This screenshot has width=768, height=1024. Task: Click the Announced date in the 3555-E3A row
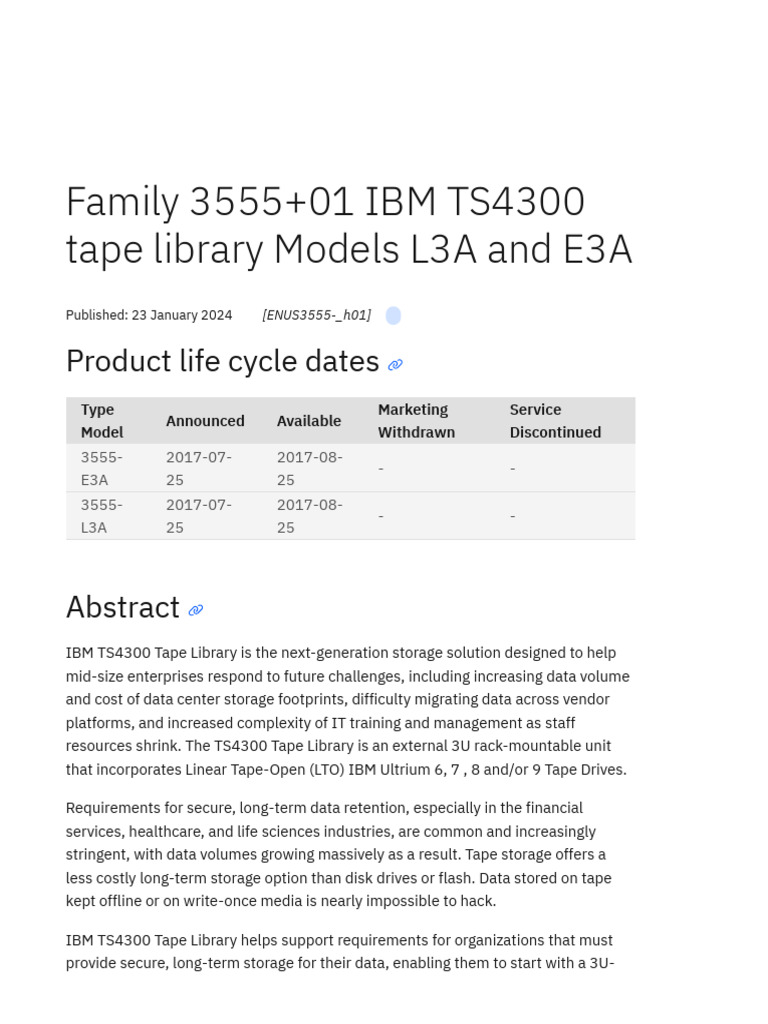(199, 468)
